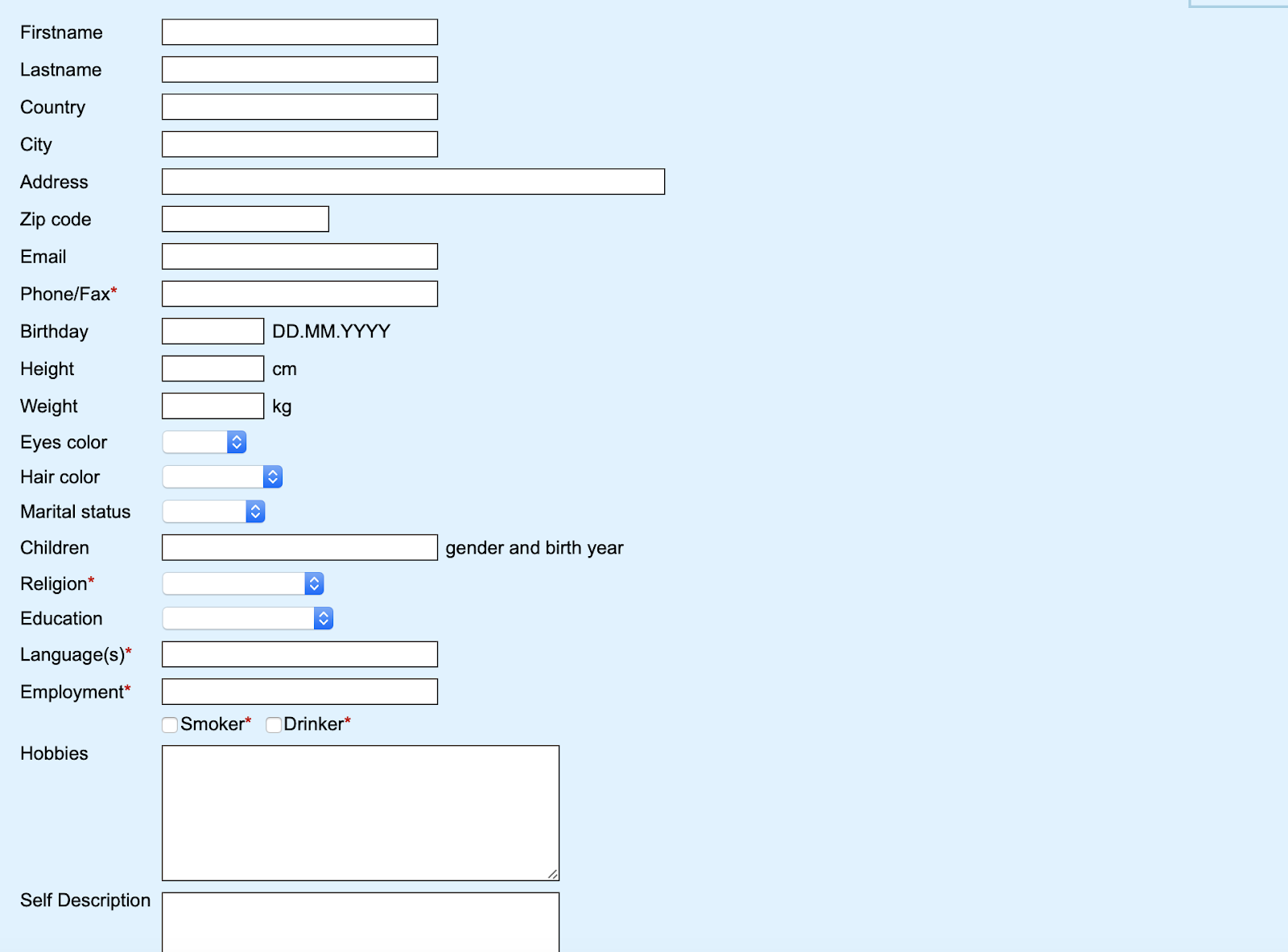Screen dimensions: 1288x952
Task: Enable the Drinker checkbox
Action: 274,725
